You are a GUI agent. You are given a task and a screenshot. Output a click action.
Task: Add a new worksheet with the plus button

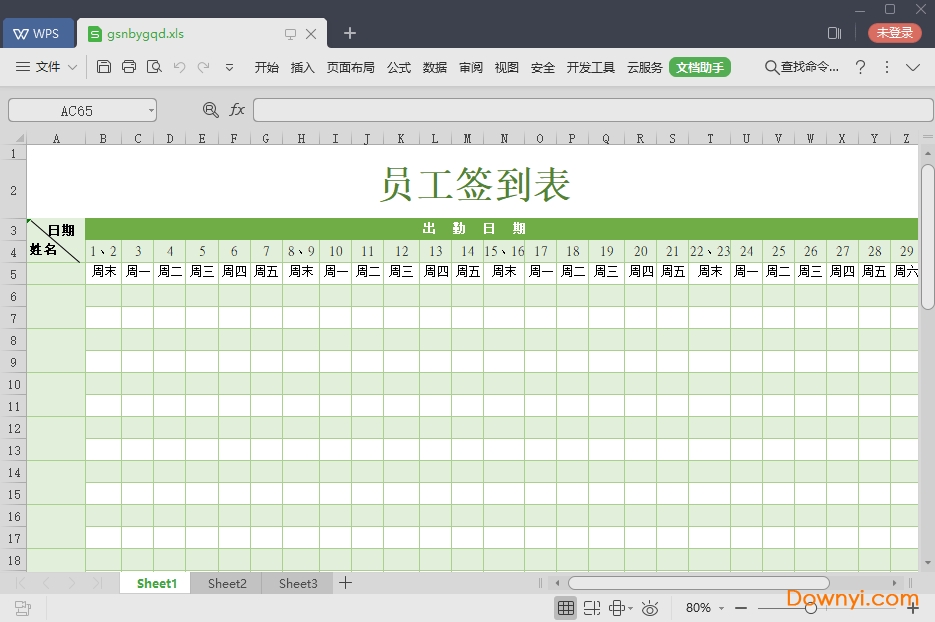[x=345, y=583]
